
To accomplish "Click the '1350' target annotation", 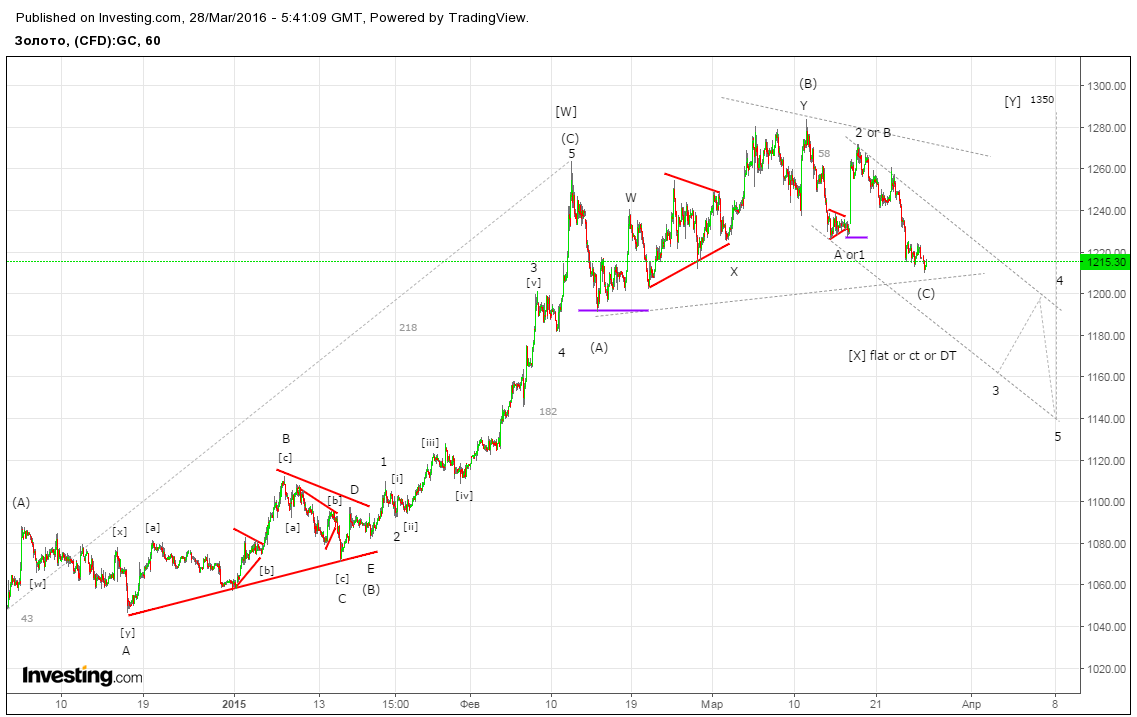I will (1042, 100).
